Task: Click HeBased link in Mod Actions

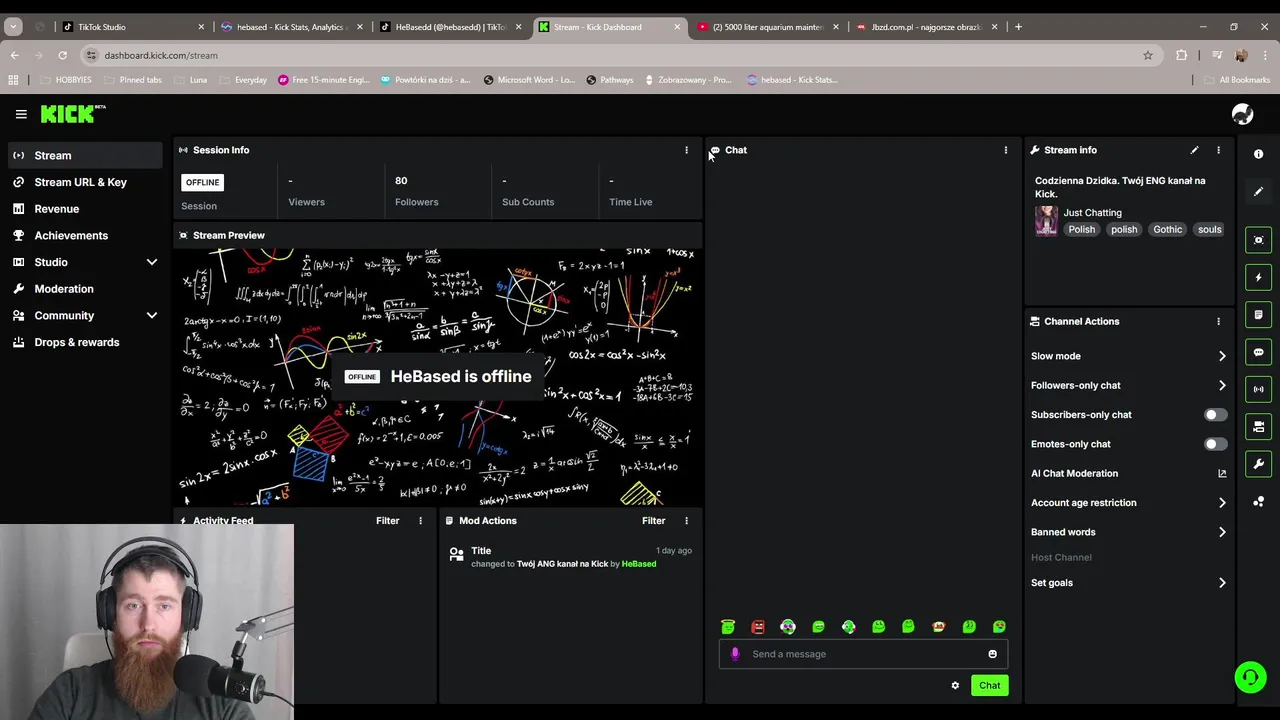Action: click(639, 564)
